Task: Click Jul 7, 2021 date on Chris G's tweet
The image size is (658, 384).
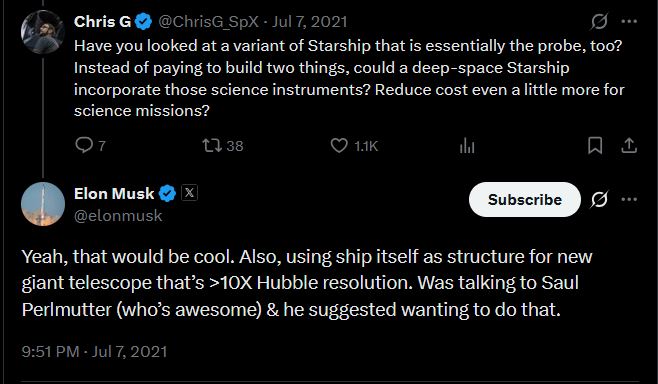Action: click(310, 21)
